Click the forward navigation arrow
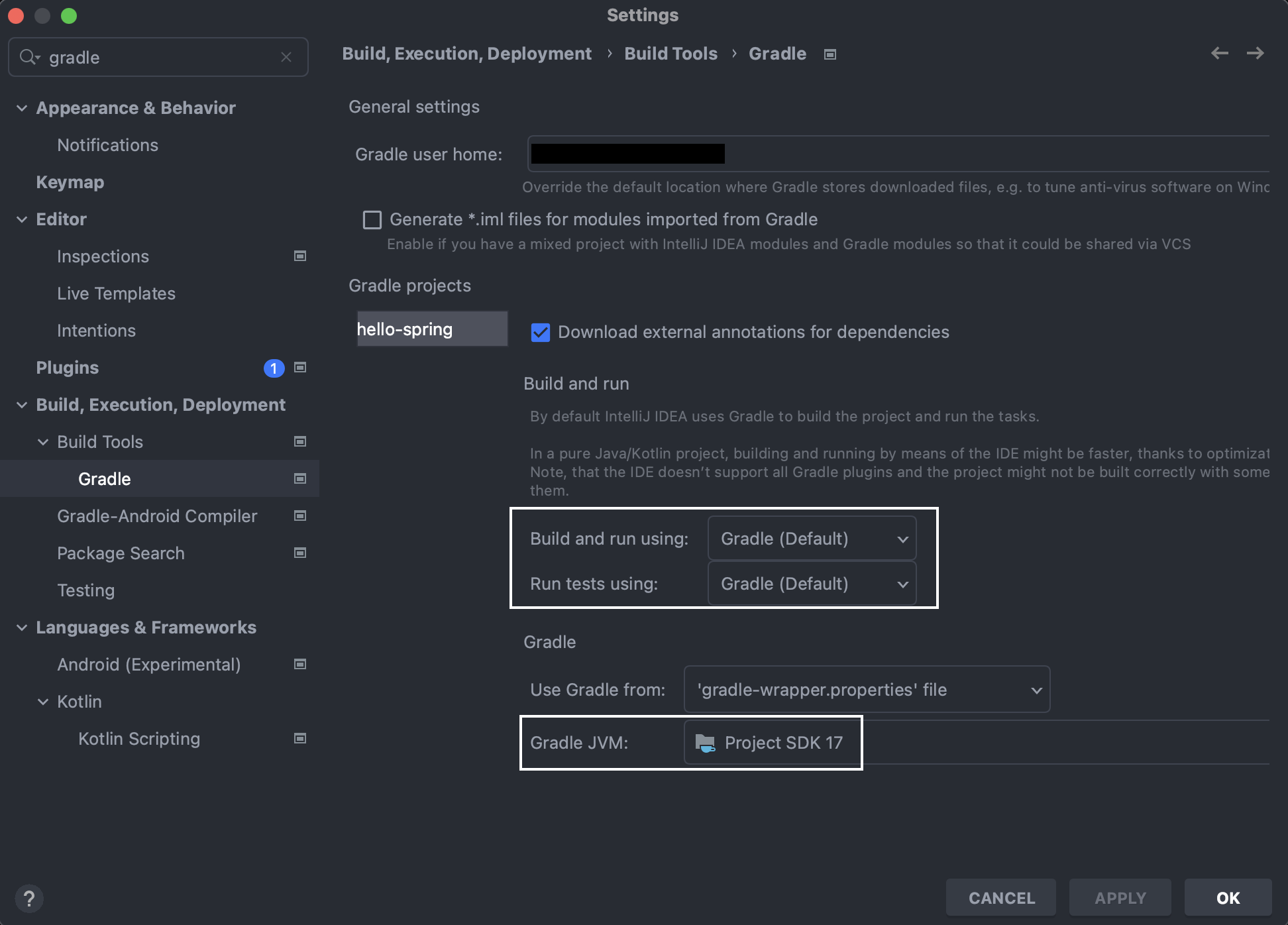The width and height of the screenshot is (1288, 925). pyautogui.click(x=1255, y=53)
